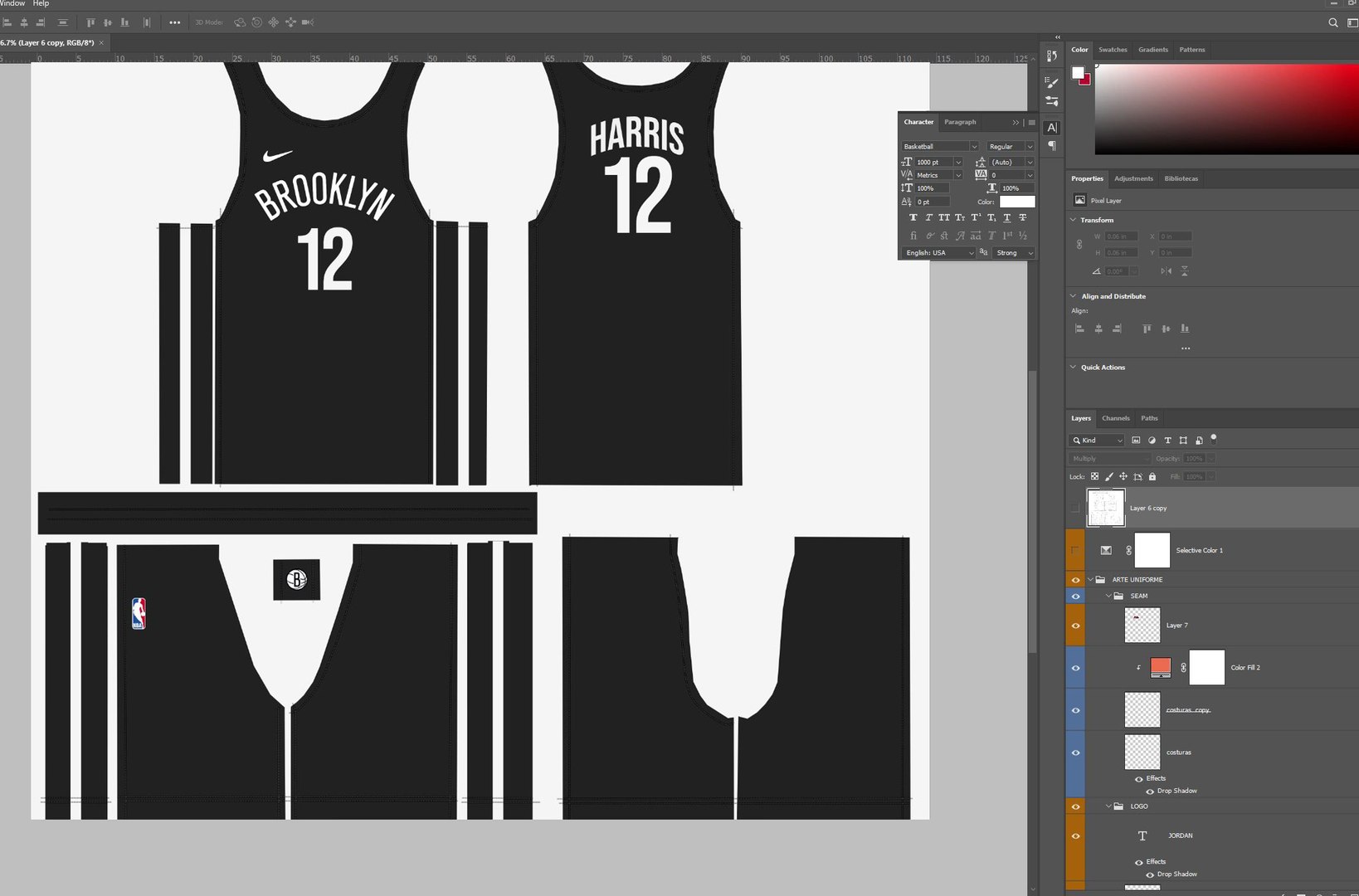Image resolution: width=1359 pixels, height=896 pixels.
Task: Click the Character panel menu icon
Action: click(1031, 122)
